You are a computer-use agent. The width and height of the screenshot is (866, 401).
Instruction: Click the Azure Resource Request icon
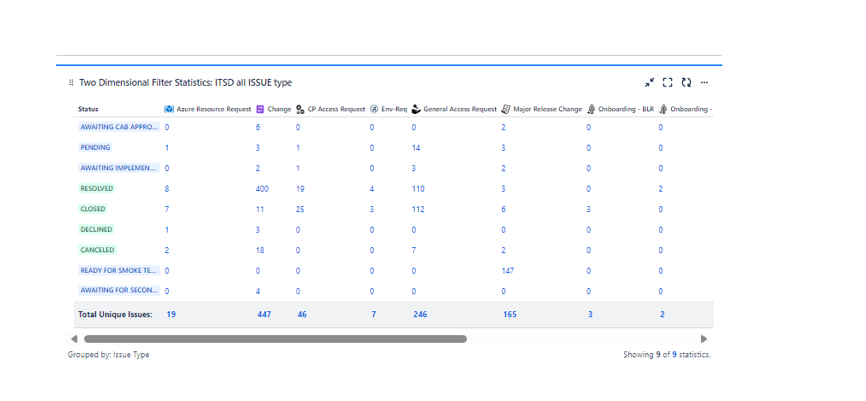(169, 109)
